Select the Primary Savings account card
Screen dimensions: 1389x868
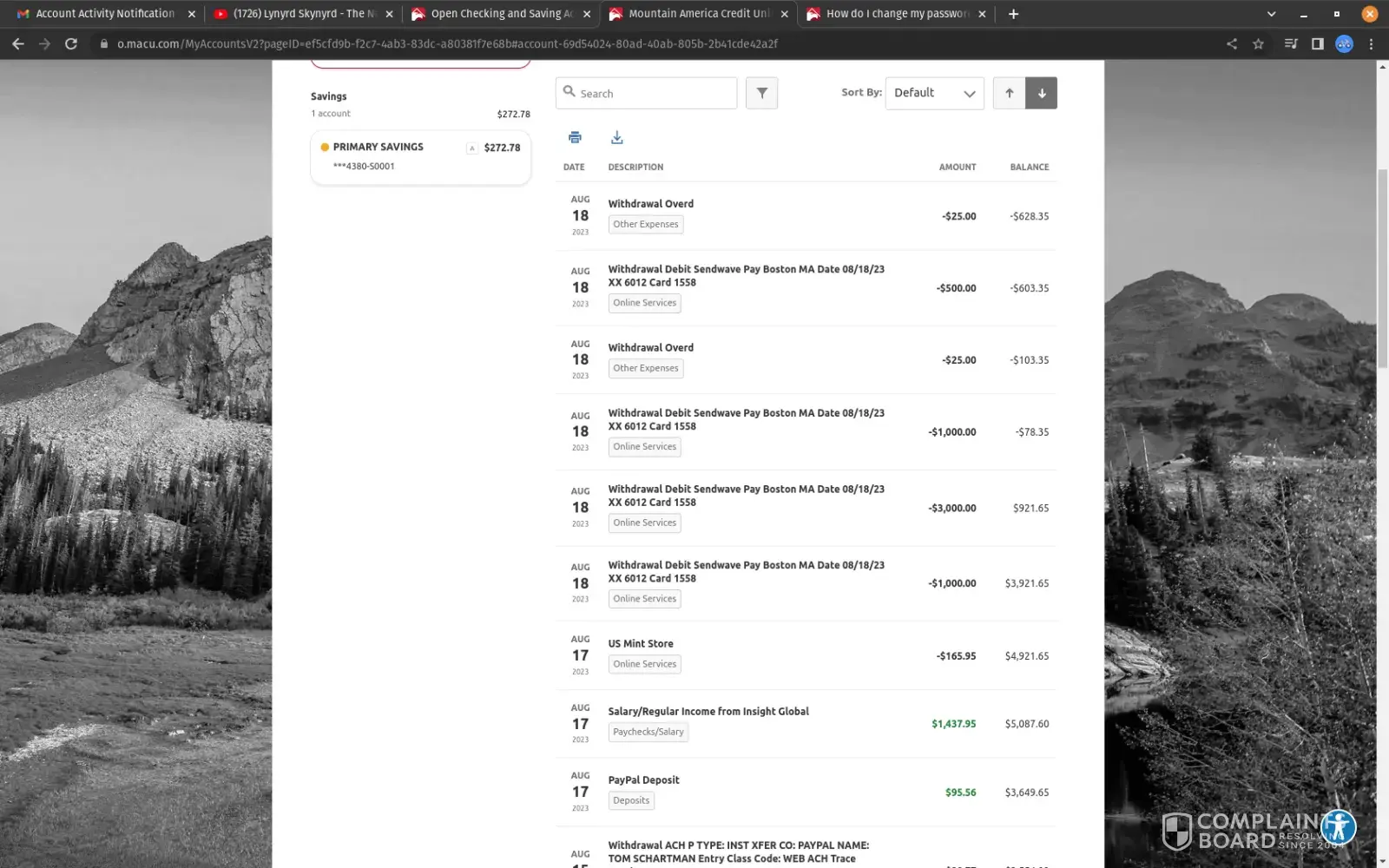pos(420,156)
